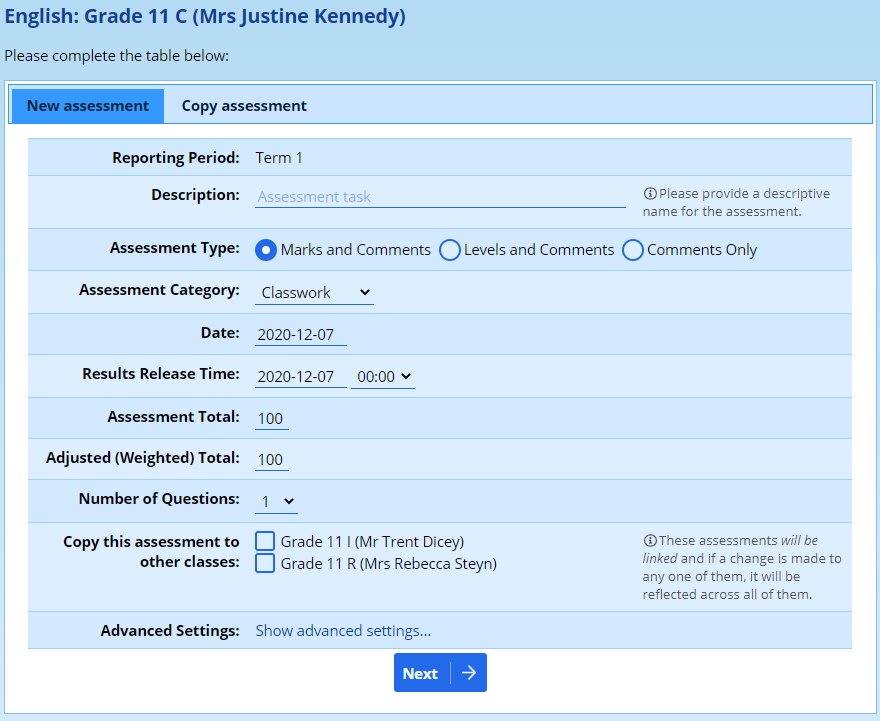The image size is (880, 721).
Task: Click the info icon beside linked assessments note
Action: click(650, 540)
